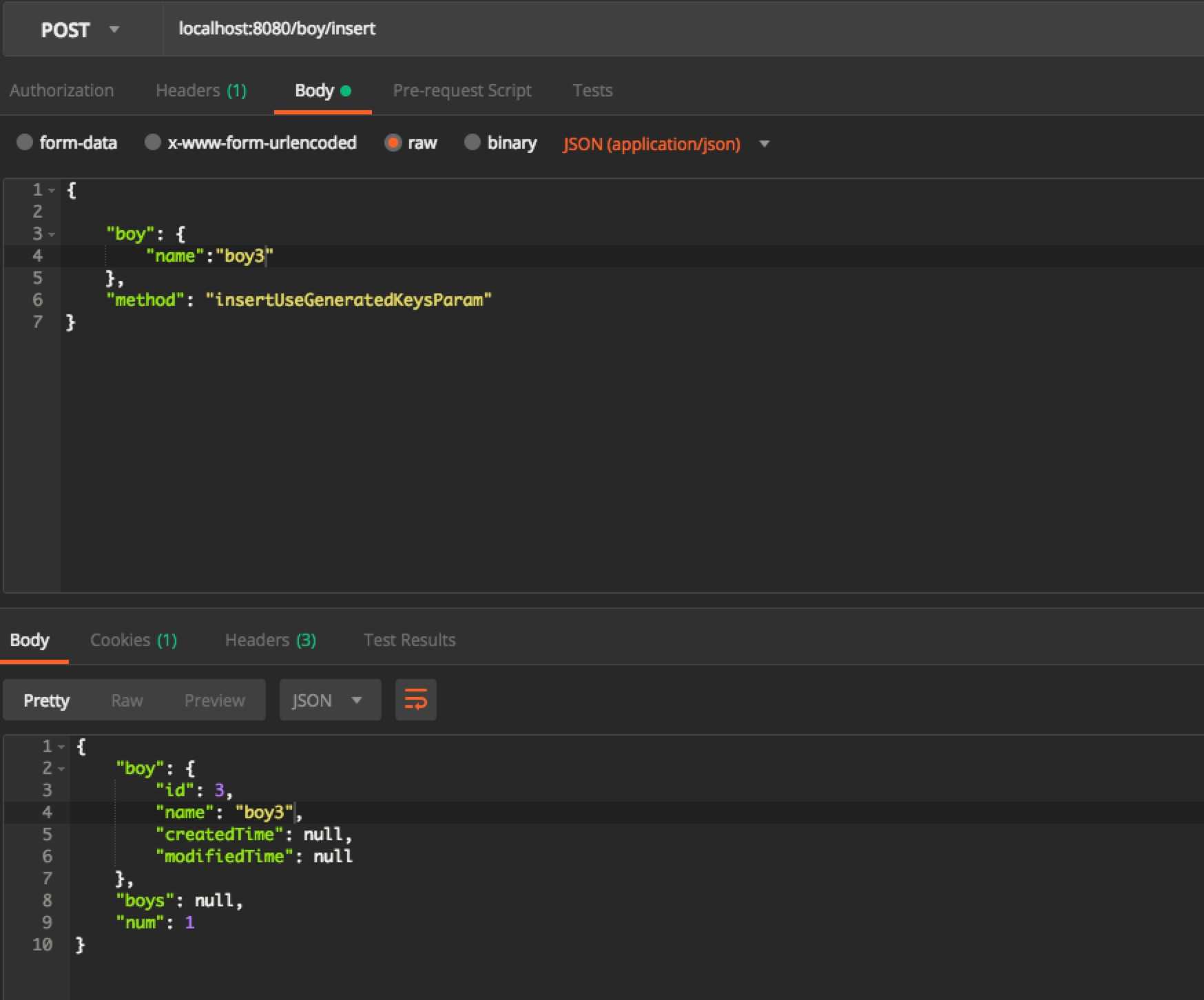Open the request Headers (1) tab
1204x1000 pixels.
point(201,91)
